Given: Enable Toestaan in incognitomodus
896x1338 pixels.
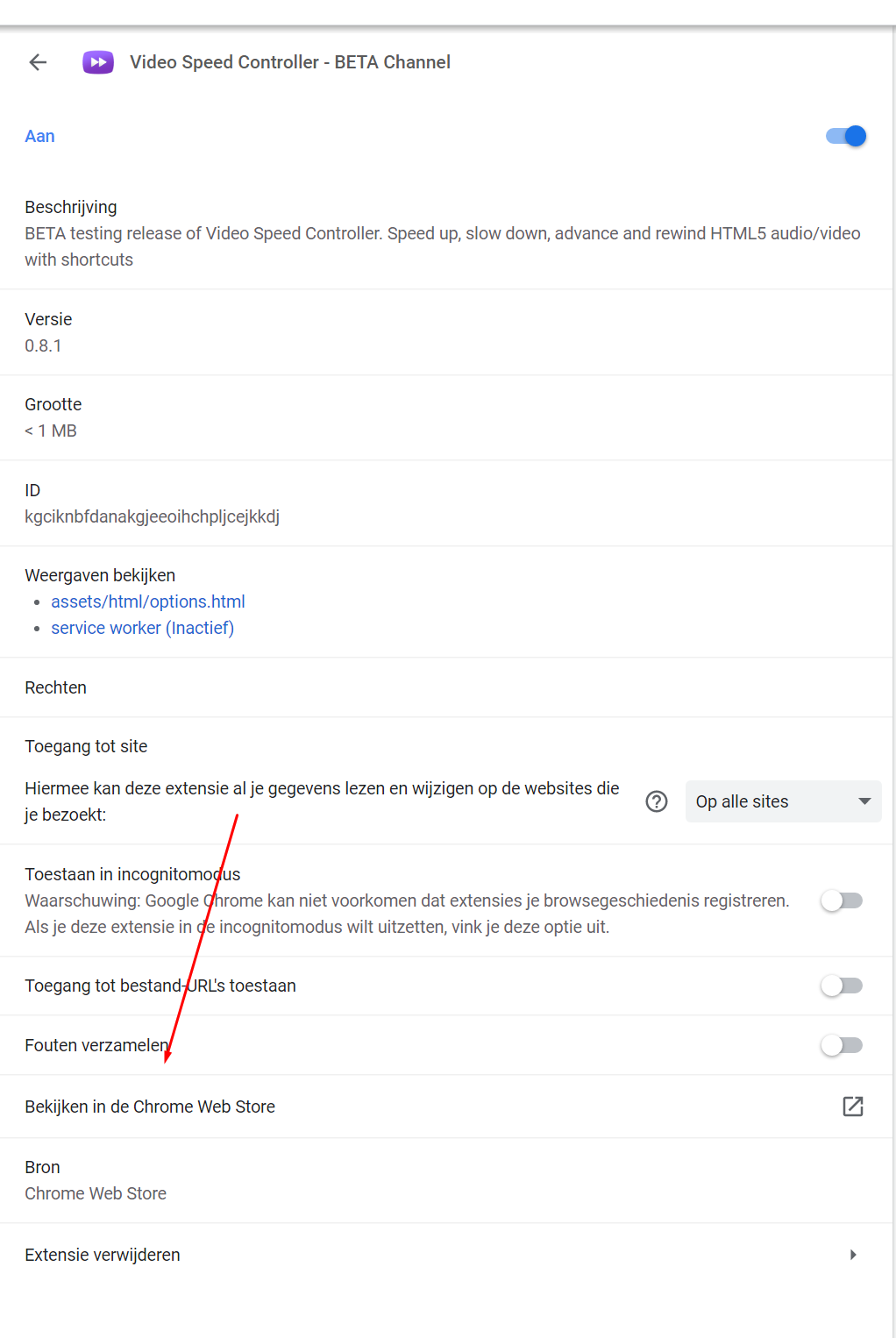Looking at the screenshot, I should [x=841, y=900].
